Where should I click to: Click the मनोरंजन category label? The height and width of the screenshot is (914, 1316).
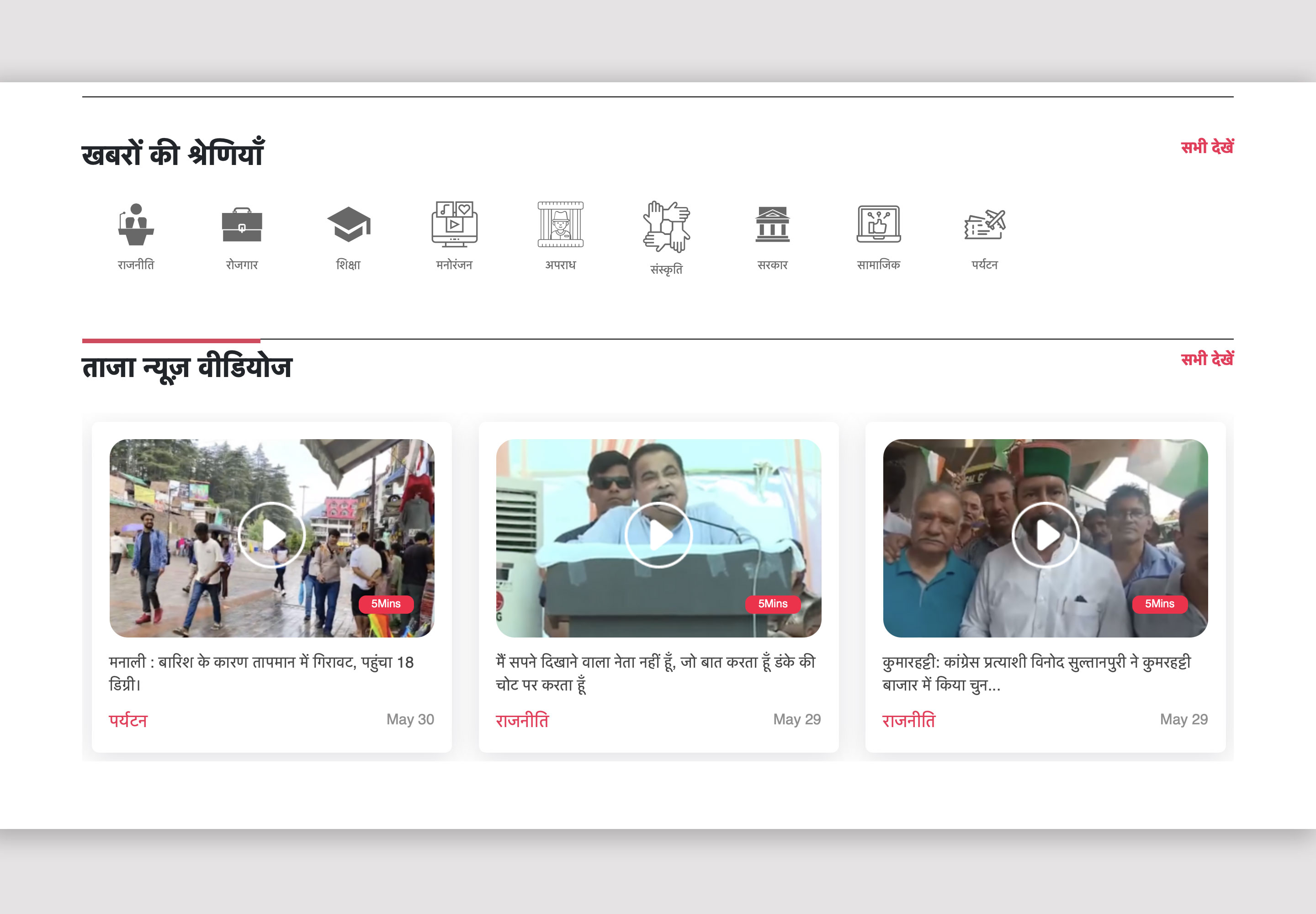coord(454,265)
